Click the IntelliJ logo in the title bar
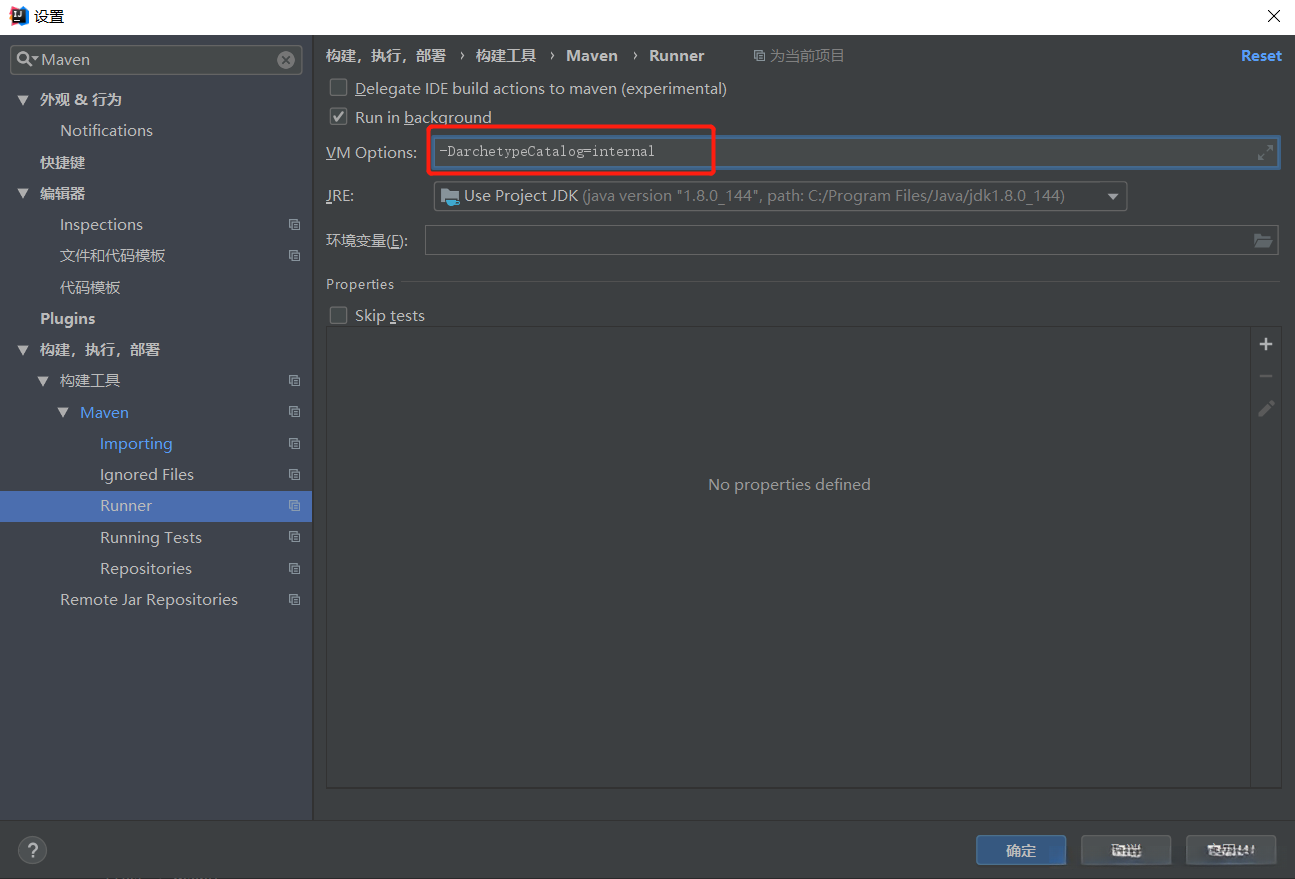 19,16
